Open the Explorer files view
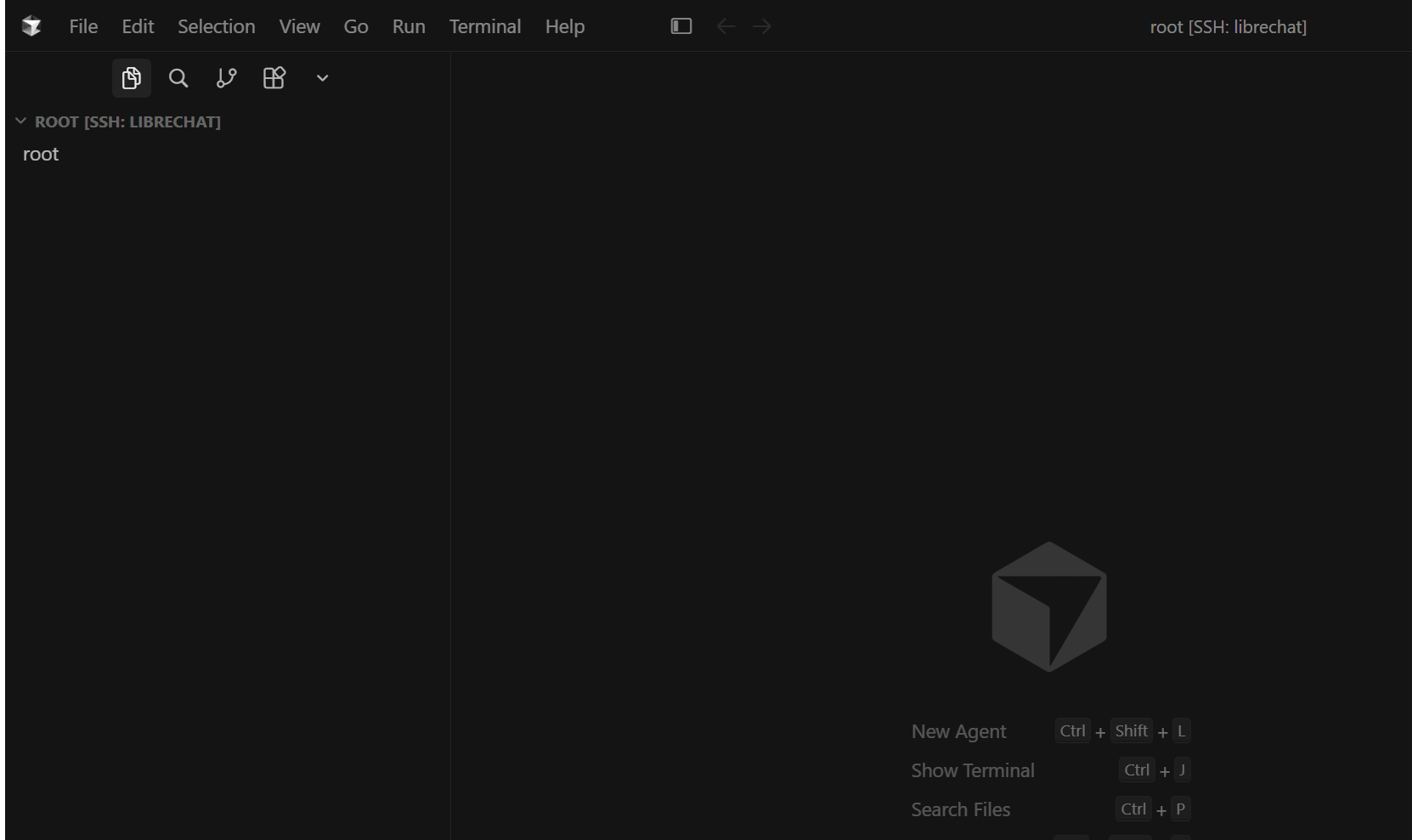Image resolution: width=1412 pixels, height=840 pixels. [x=131, y=78]
